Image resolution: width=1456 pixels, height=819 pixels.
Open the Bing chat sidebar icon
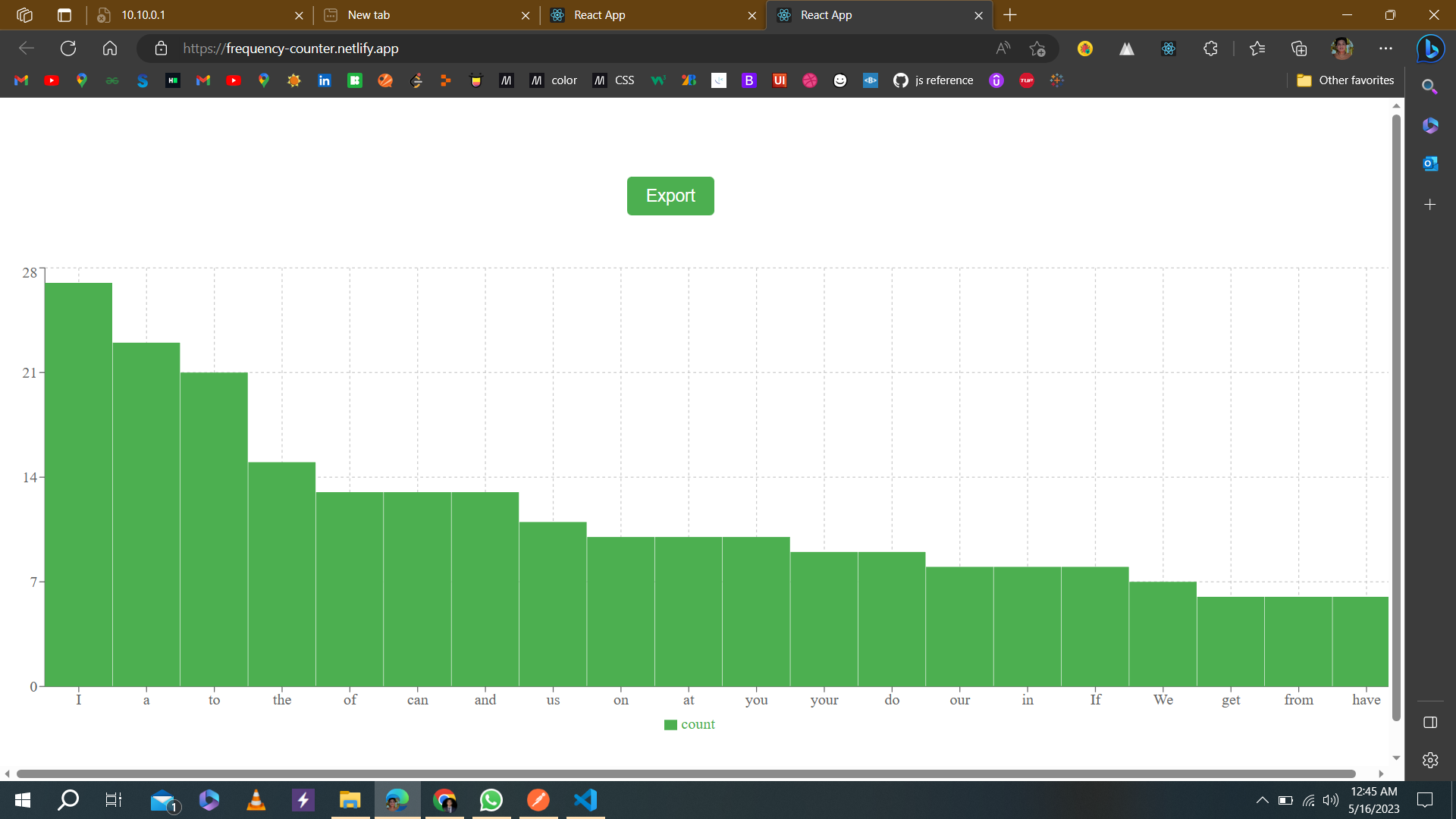tap(1430, 49)
